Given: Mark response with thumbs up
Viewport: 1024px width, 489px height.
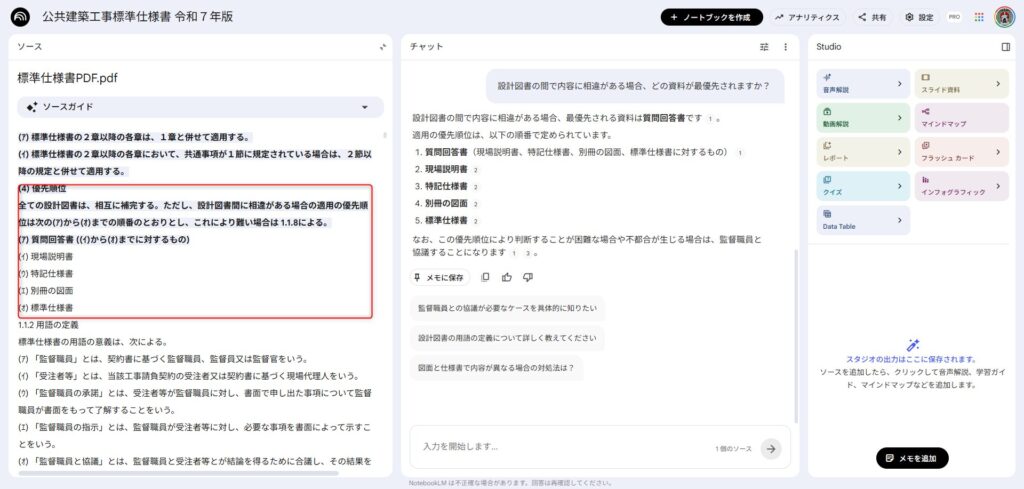Looking at the screenshot, I should (x=507, y=277).
